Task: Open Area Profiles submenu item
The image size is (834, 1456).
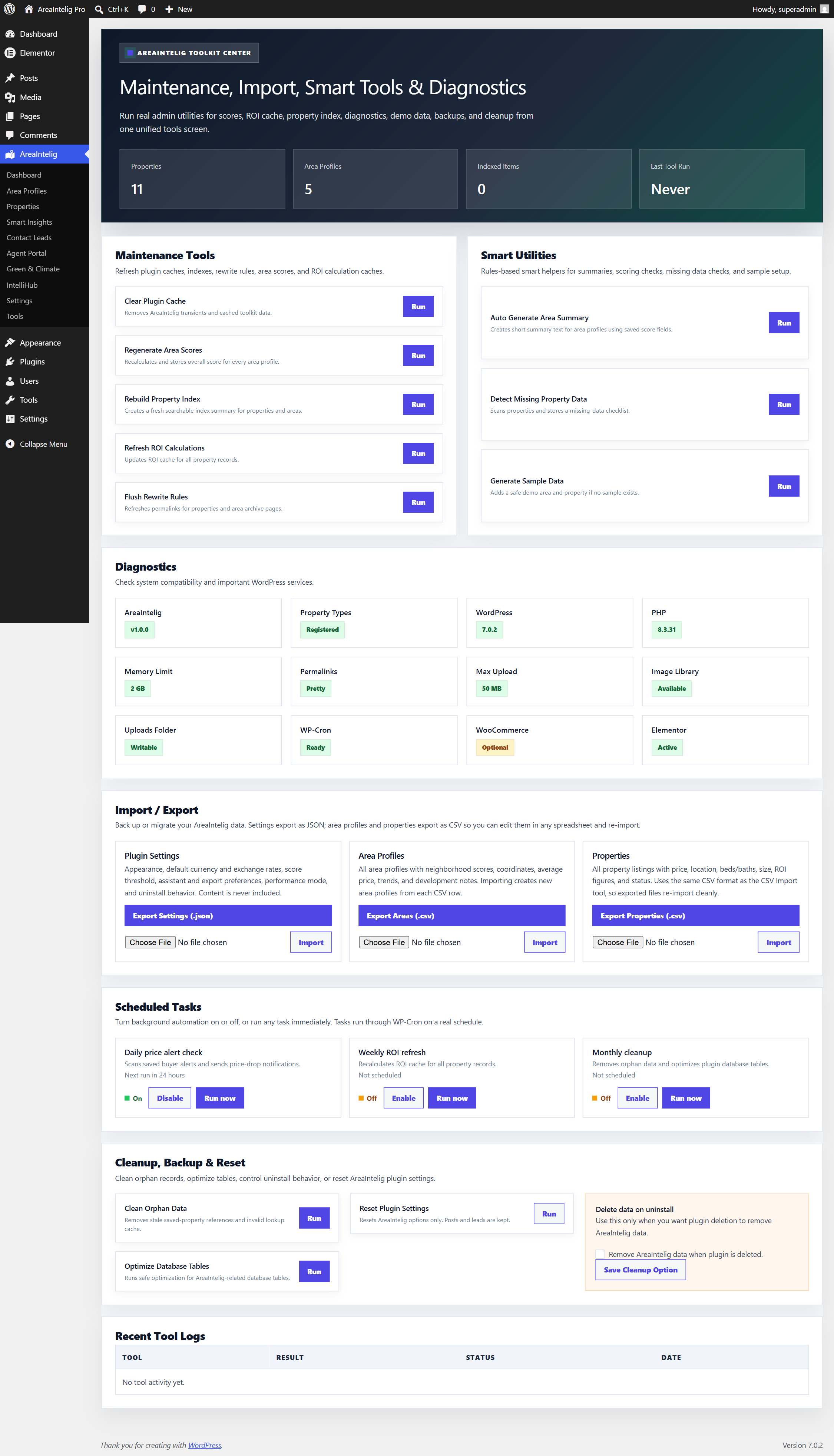Action: click(27, 191)
